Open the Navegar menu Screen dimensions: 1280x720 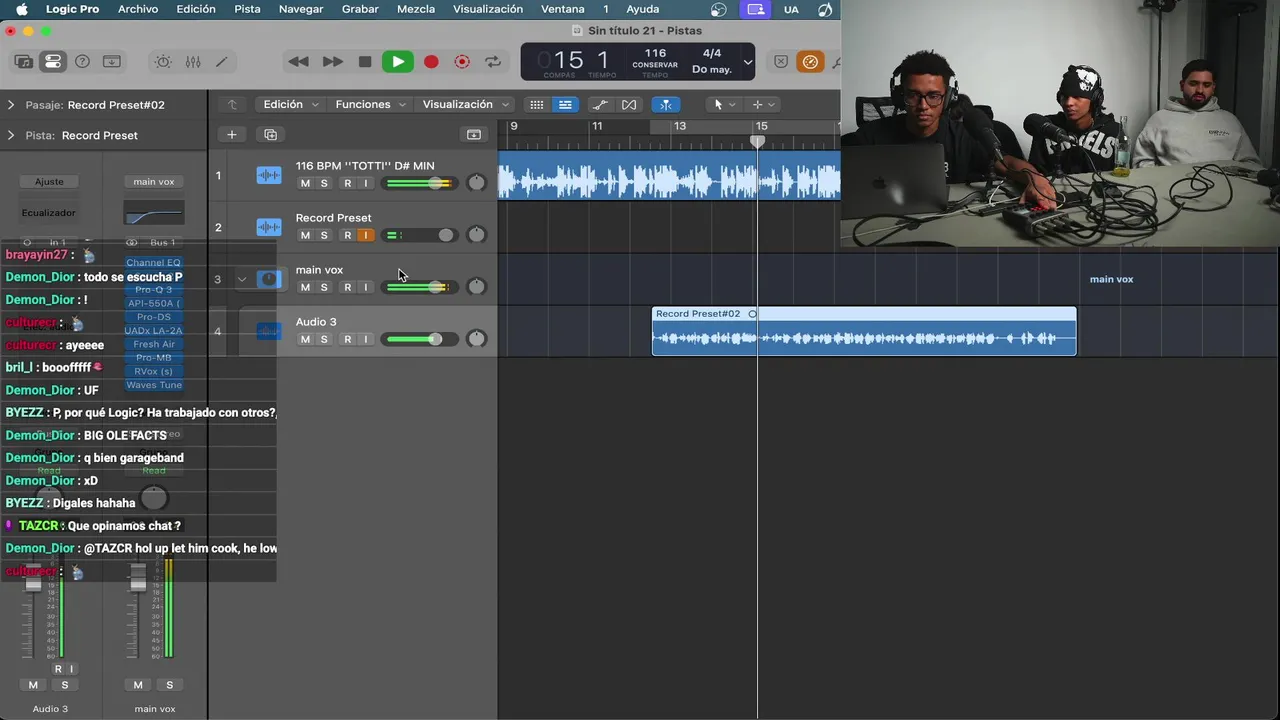click(301, 9)
